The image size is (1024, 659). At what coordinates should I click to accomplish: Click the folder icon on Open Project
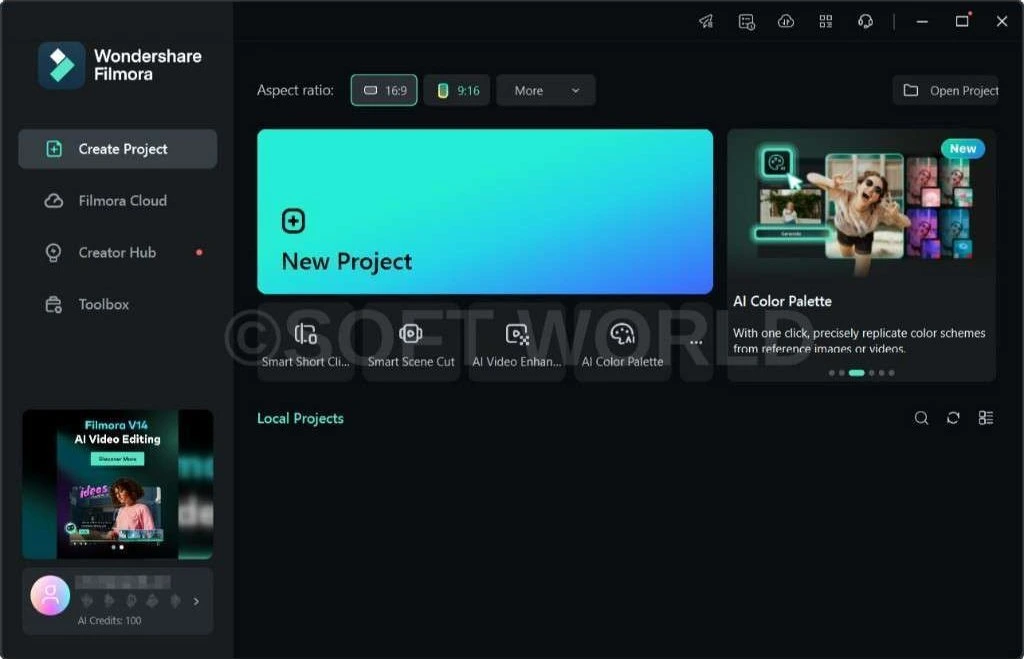(x=911, y=90)
